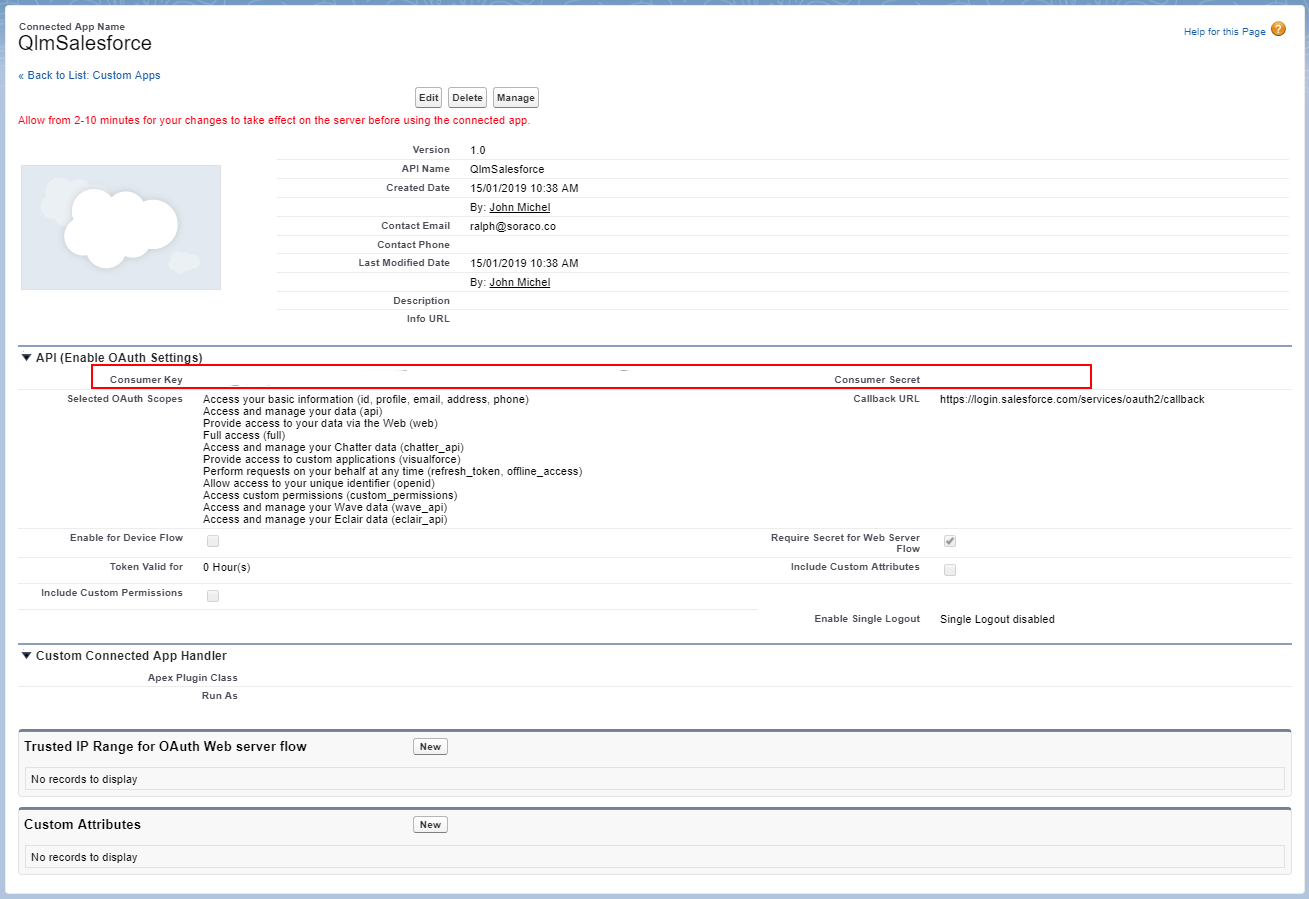The height and width of the screenshot is (899, 1309).
Task: Click contact email ralph@soraco.co
Action: tap(513, 226)
